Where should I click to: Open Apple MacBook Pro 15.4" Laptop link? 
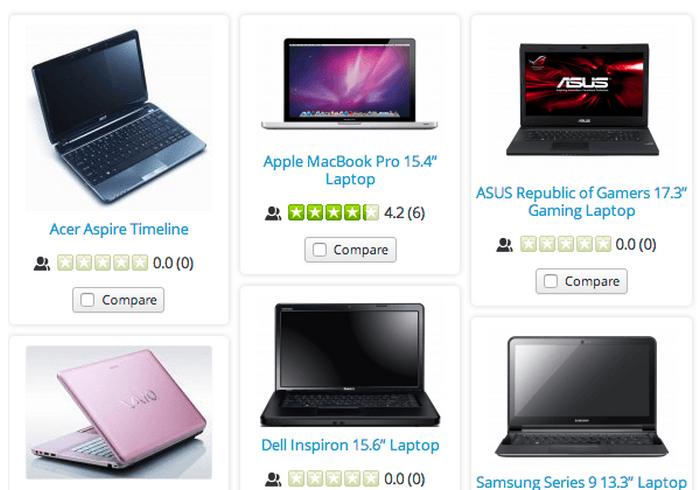point(350,170)
